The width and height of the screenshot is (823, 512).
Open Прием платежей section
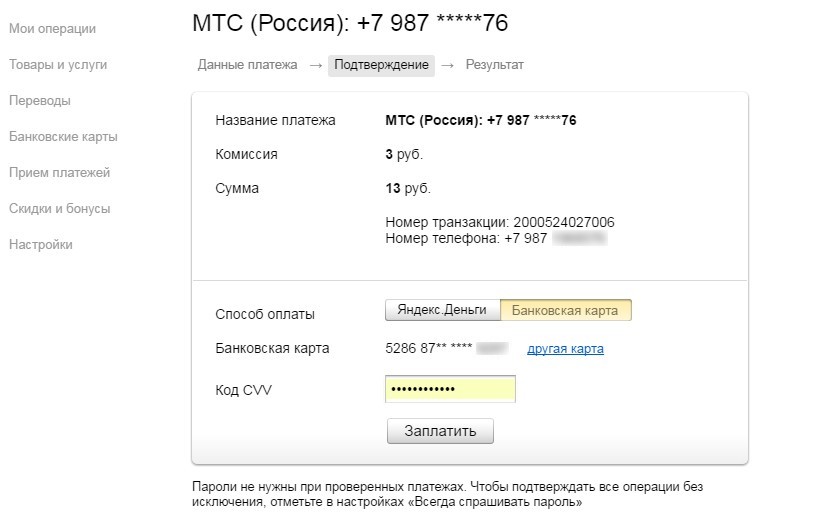(x=59, y=173)
